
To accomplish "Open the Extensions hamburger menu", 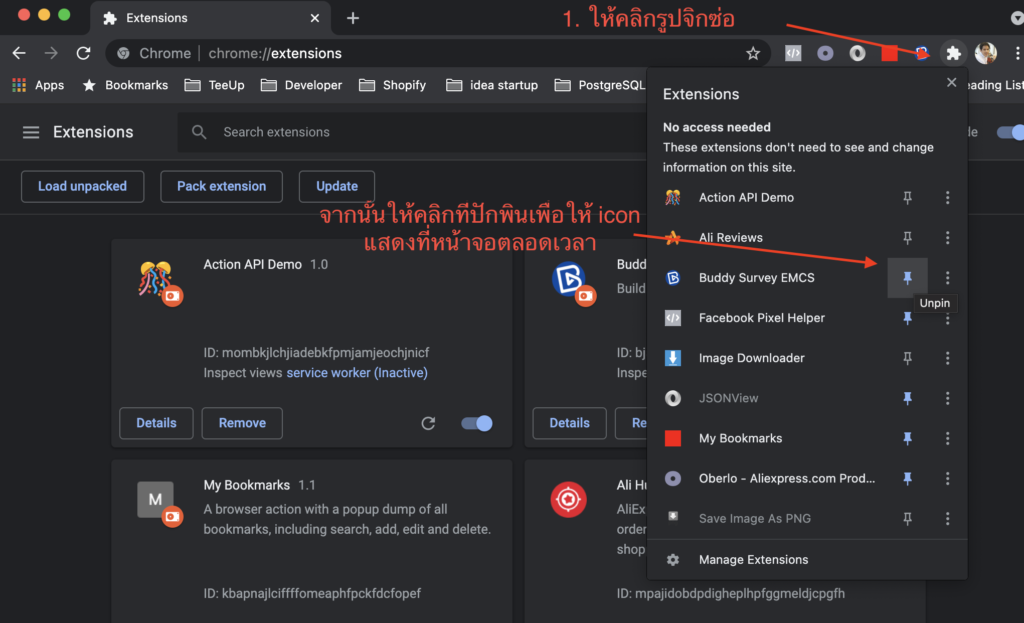I will point(31,132).
